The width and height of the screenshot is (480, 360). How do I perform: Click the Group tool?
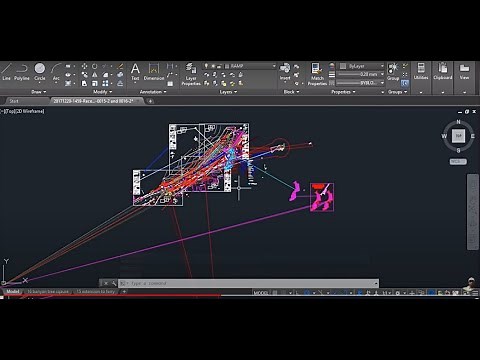coord(393,72)
